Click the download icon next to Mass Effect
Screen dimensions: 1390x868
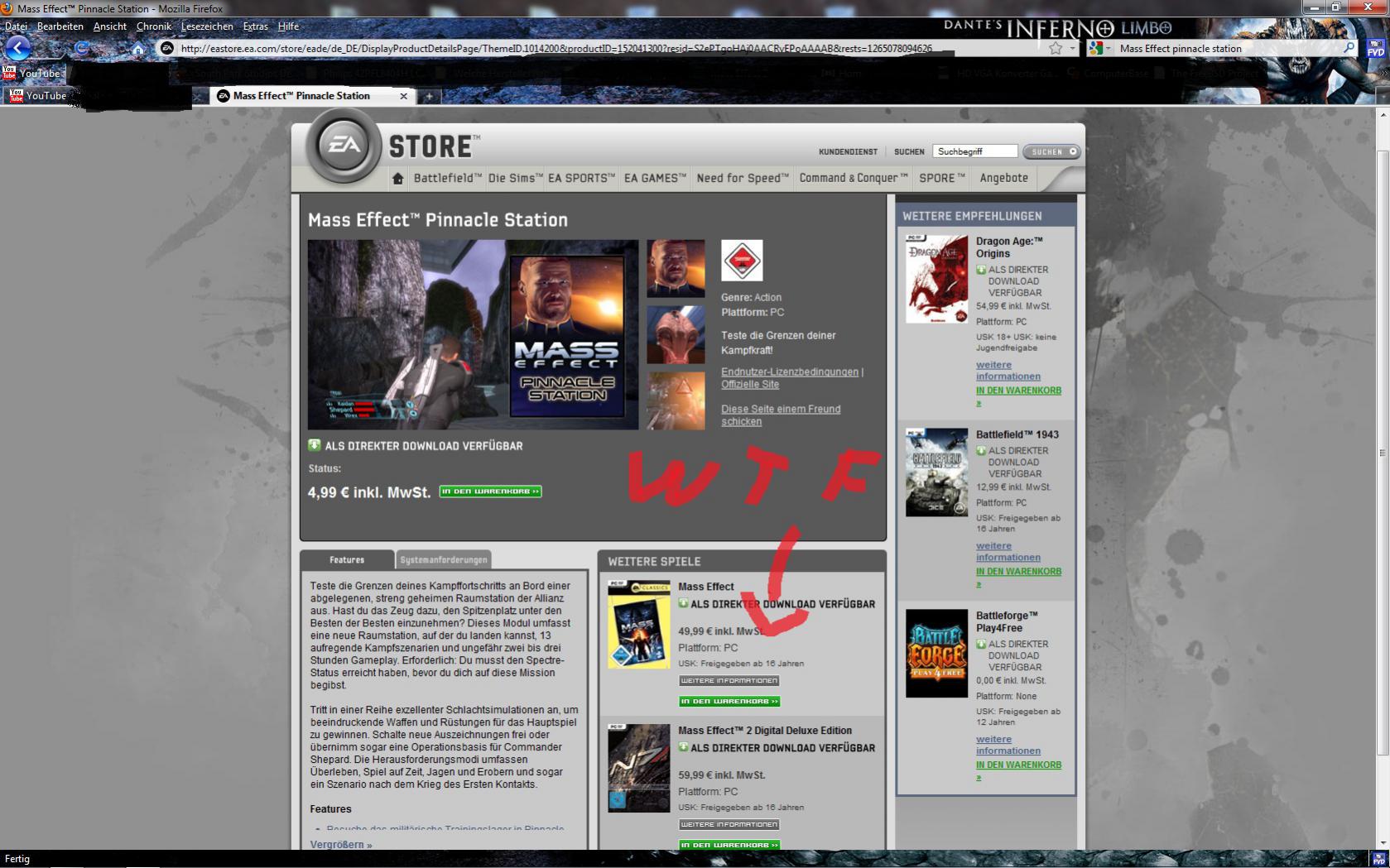pyautogui.click(x=683, y=603)
